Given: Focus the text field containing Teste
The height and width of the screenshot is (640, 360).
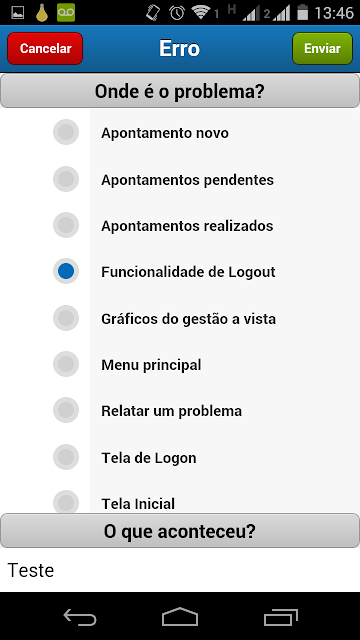Looking at the screenshot, I should click(180, 570).
